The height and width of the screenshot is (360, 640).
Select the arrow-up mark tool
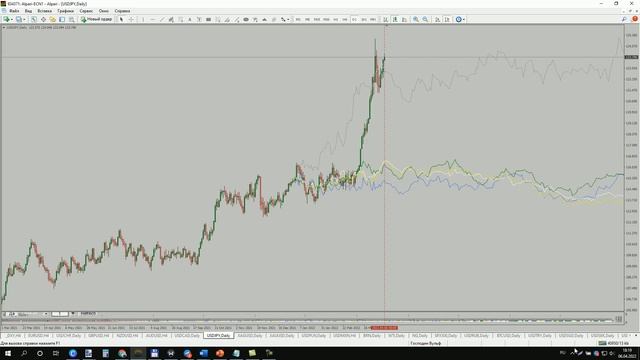(x=264, y=19)
